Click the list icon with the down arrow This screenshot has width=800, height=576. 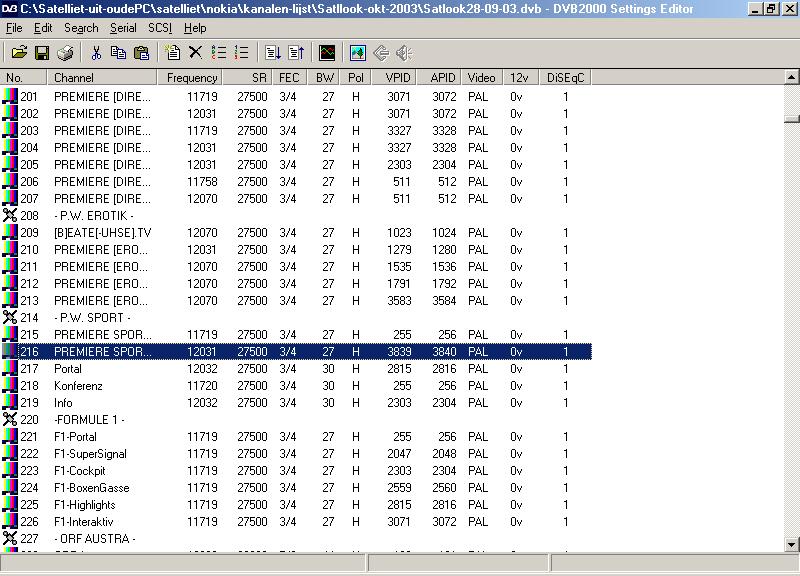[272, 53]
